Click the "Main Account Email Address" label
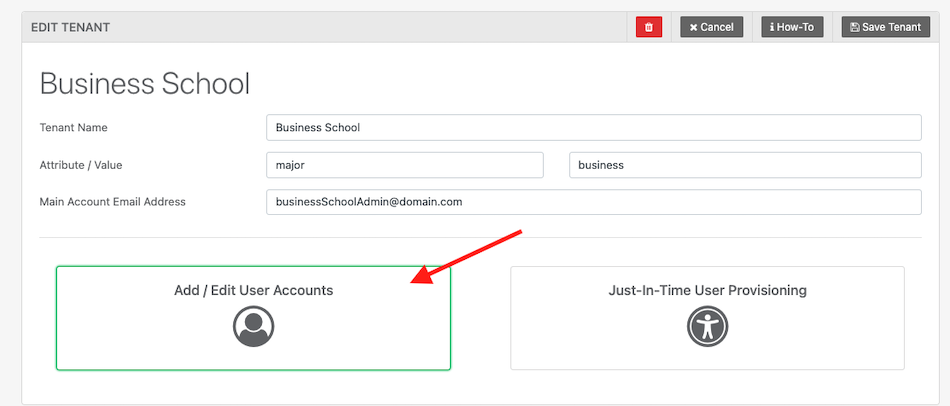Viewport: 950px width, 406px height. click(x=112, y=202)
